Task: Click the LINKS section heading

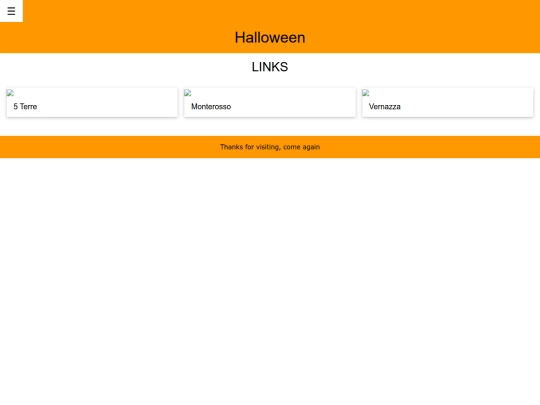Action: [270, 67]
